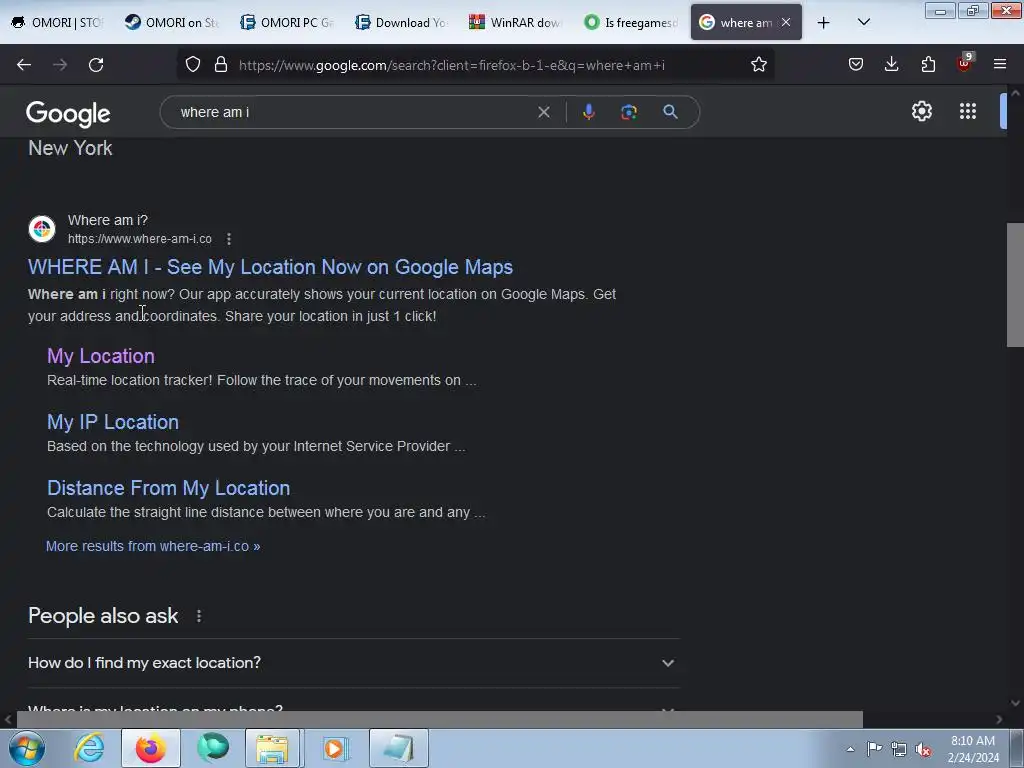
Task: Open Firefox extensions menu
Action: tap(928, 64)
